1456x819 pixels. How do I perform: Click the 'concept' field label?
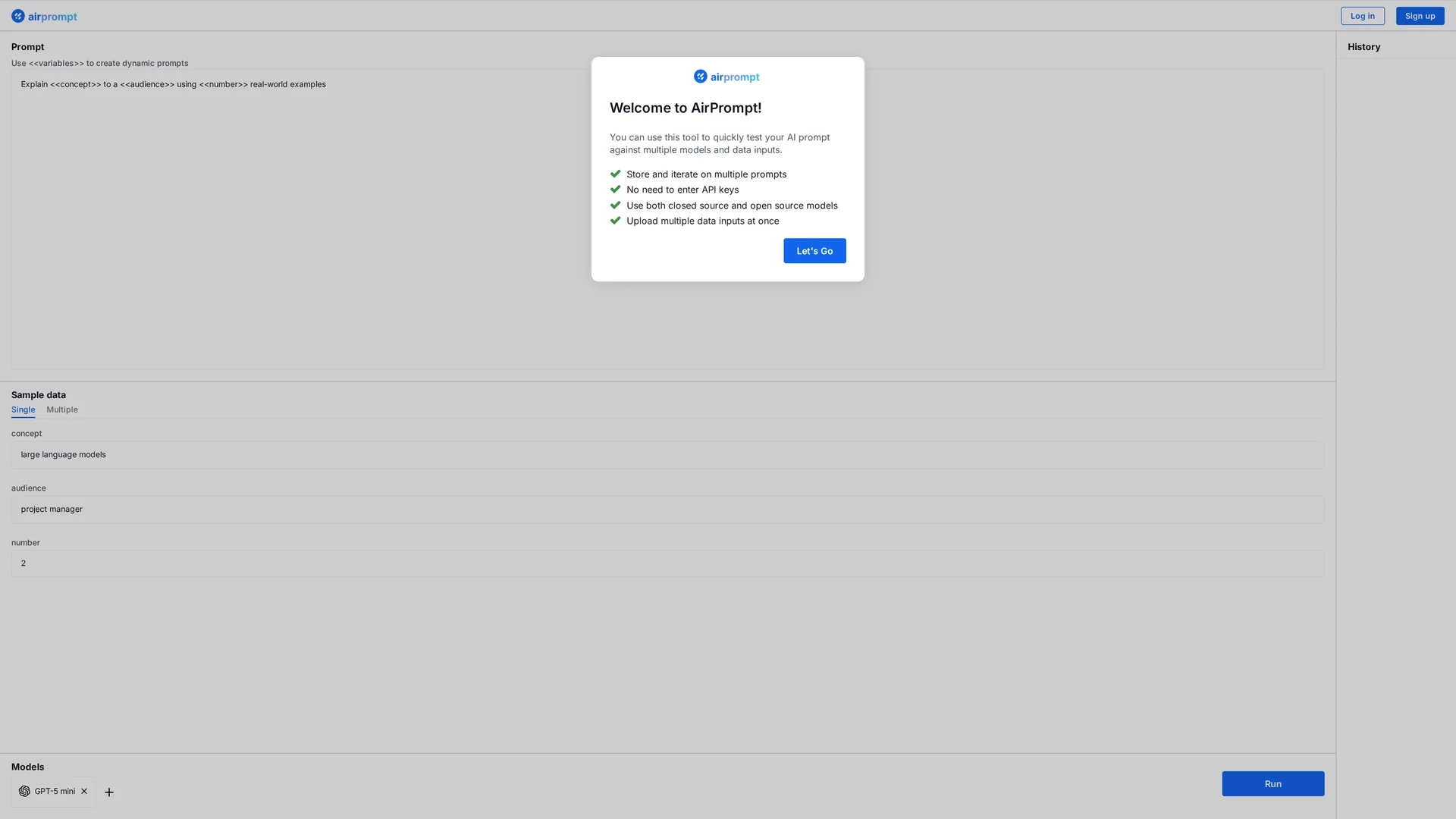click(x=27, y=434)
